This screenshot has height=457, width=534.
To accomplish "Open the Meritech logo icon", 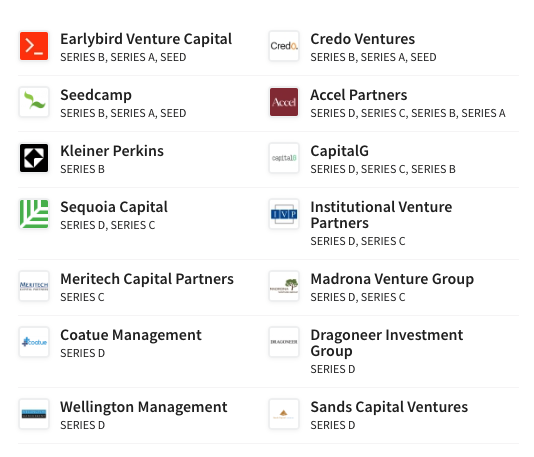I will [x=34, y=286].
